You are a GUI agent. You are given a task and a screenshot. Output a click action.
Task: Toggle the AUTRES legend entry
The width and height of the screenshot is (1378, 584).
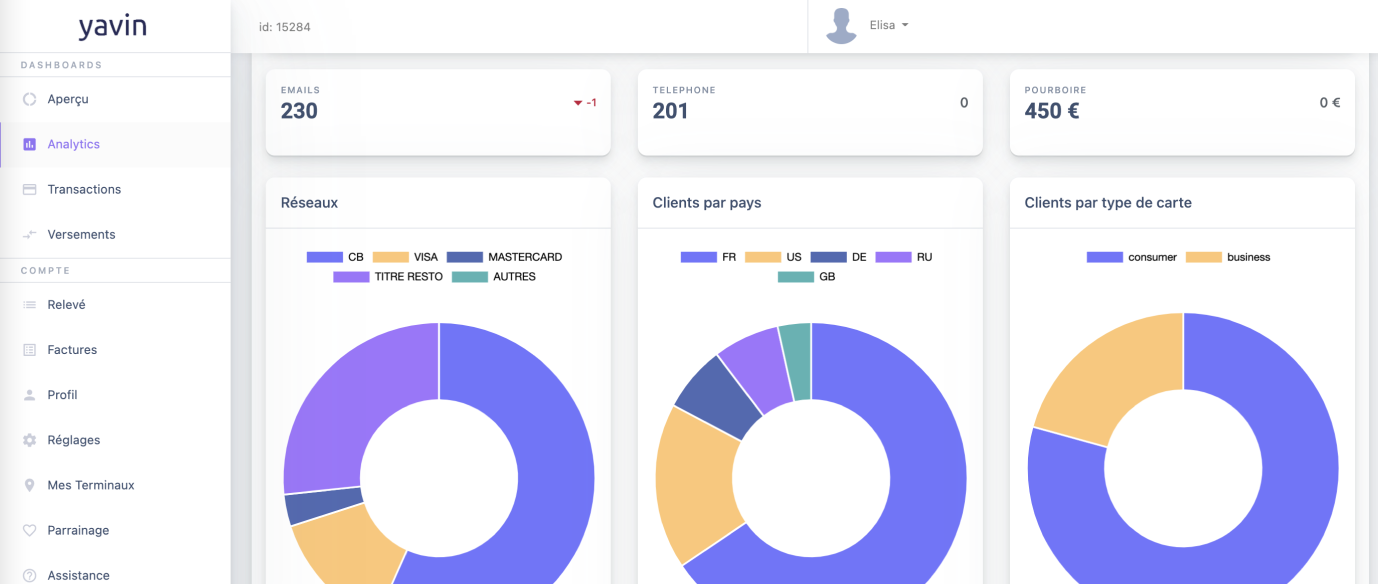pyautogui.click(x=494, y=277)
